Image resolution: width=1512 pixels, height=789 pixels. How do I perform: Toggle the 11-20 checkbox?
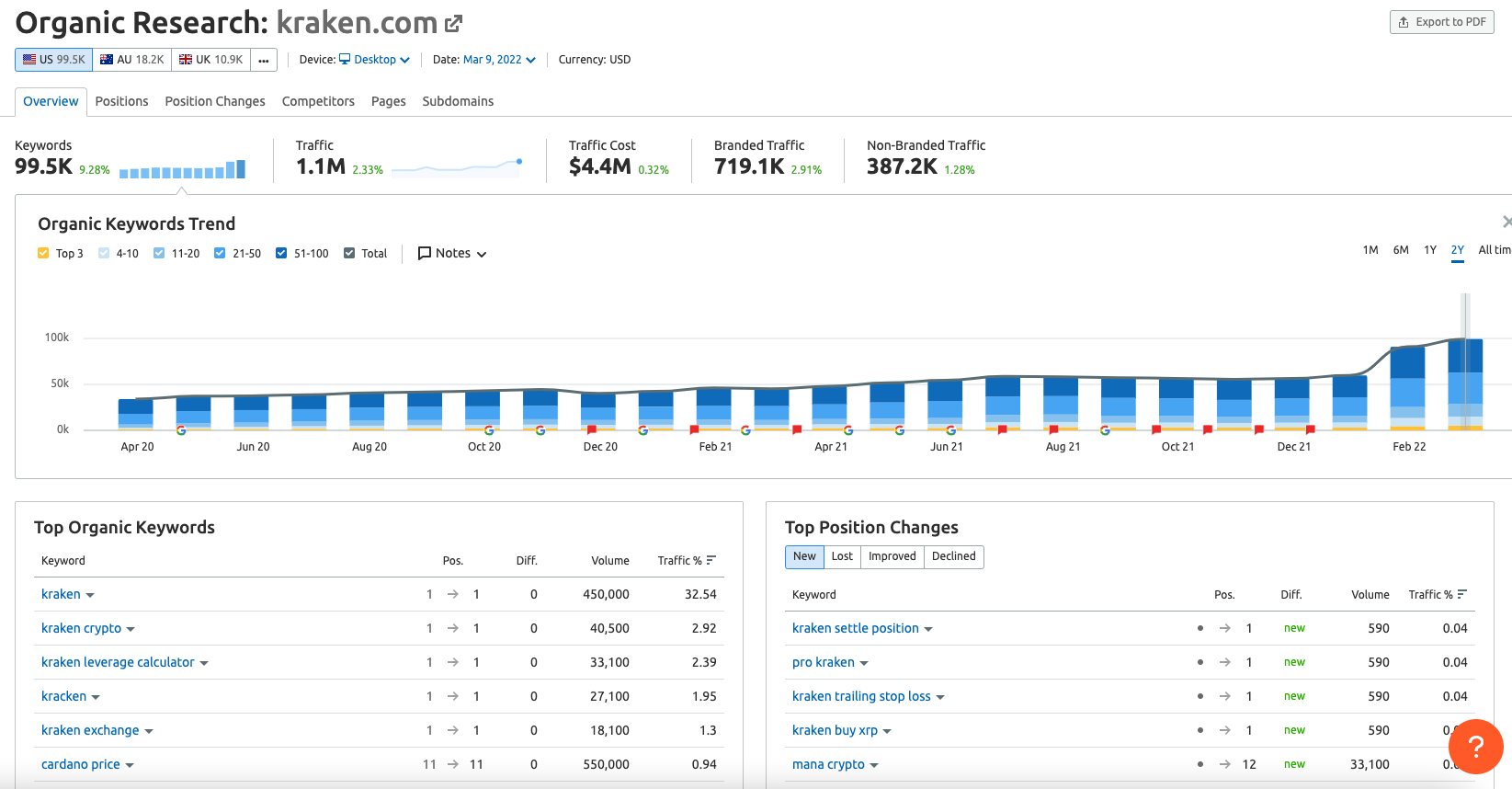coord(159,254)
